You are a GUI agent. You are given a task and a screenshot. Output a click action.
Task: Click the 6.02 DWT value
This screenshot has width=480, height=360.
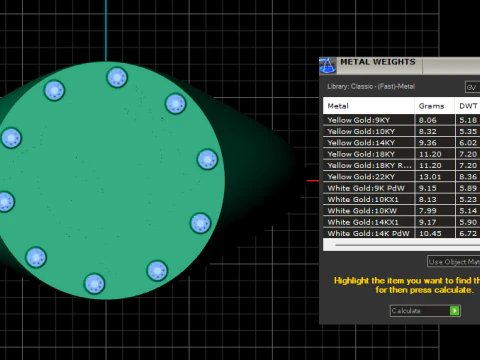tap(468, 143)
